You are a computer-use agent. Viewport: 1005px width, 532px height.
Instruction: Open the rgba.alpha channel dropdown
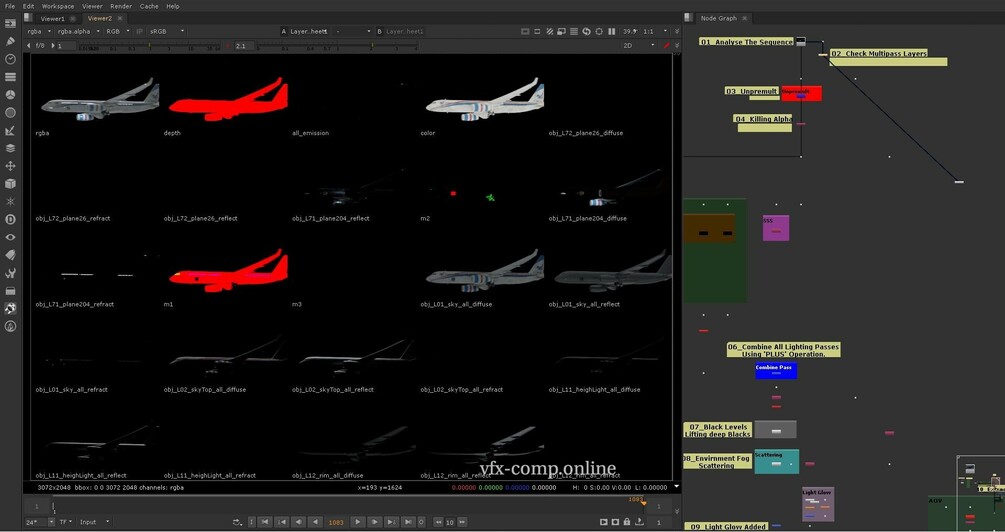(78, 31)
